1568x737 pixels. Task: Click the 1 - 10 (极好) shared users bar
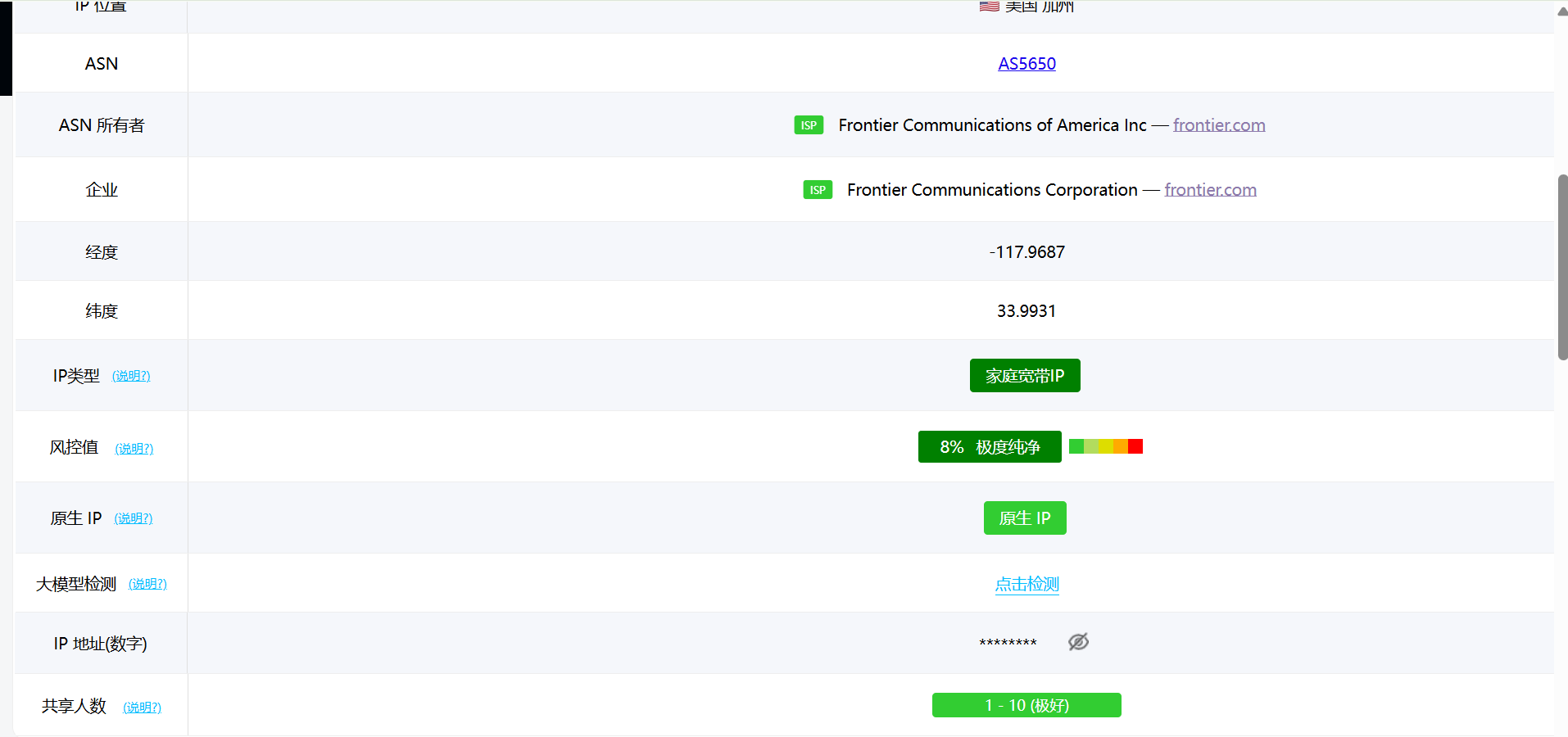click(x=1026, y=705)
